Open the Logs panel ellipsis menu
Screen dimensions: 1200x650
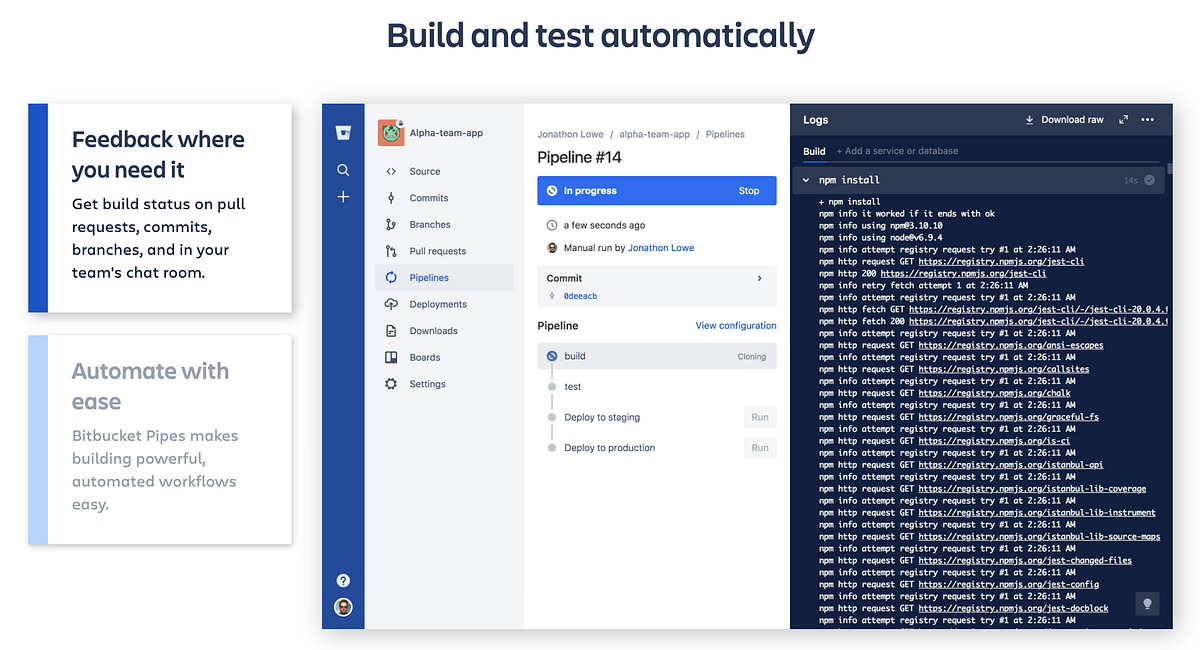pyautogui.click(x=1148, y=119)
